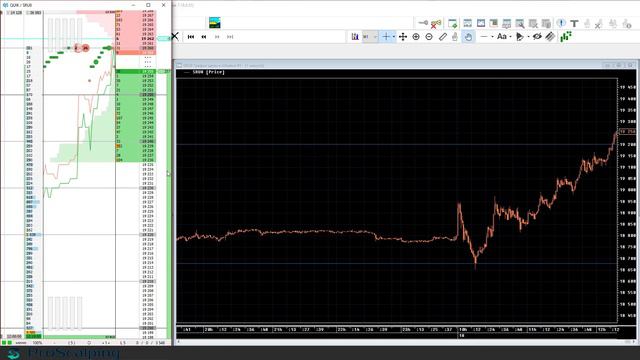The height and width of the screenshot is (360, 640).
Task: Select the horizontal line style tool
Action: click(x=484, y=37)
